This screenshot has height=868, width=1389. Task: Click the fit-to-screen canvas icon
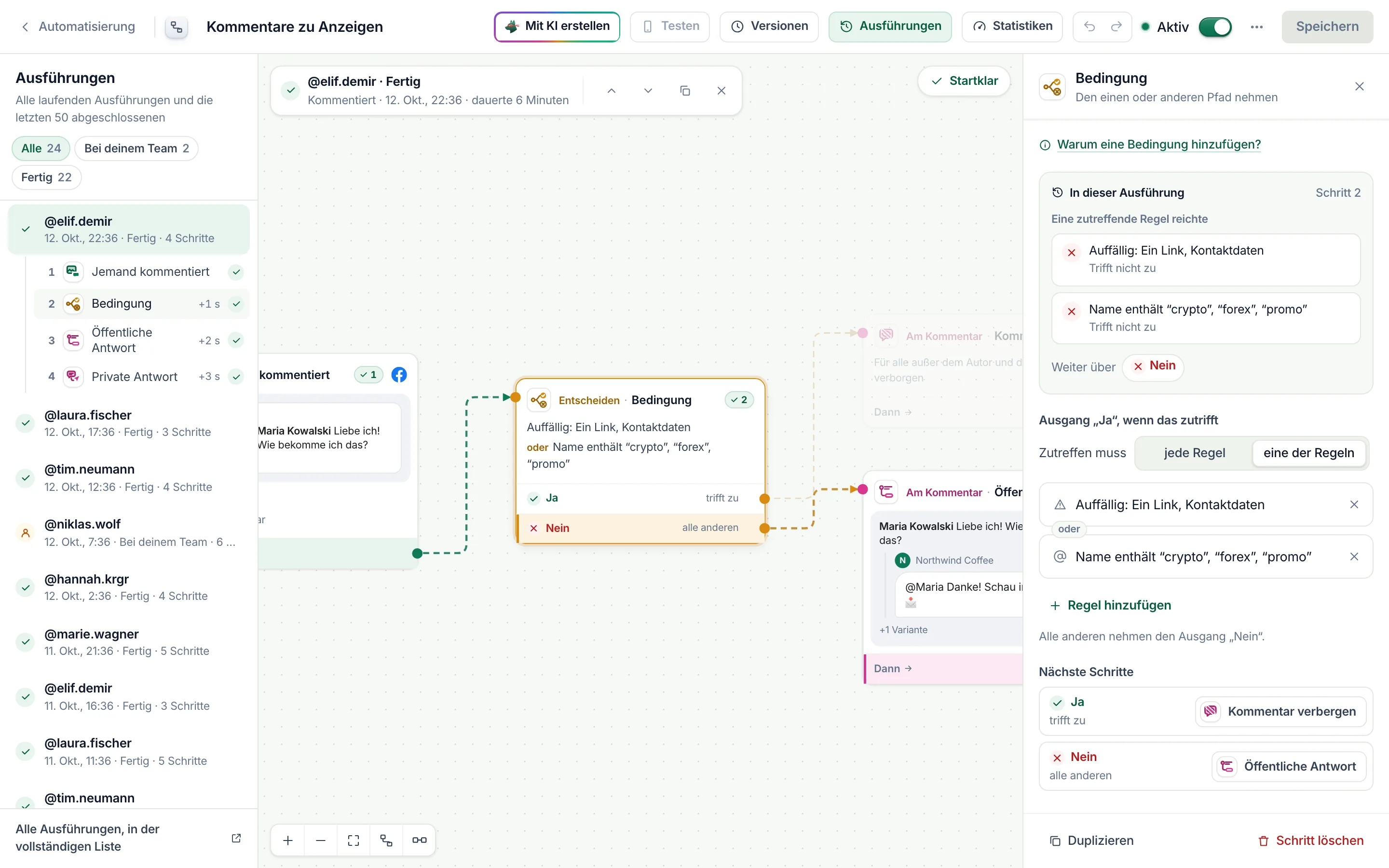[354, 840]
